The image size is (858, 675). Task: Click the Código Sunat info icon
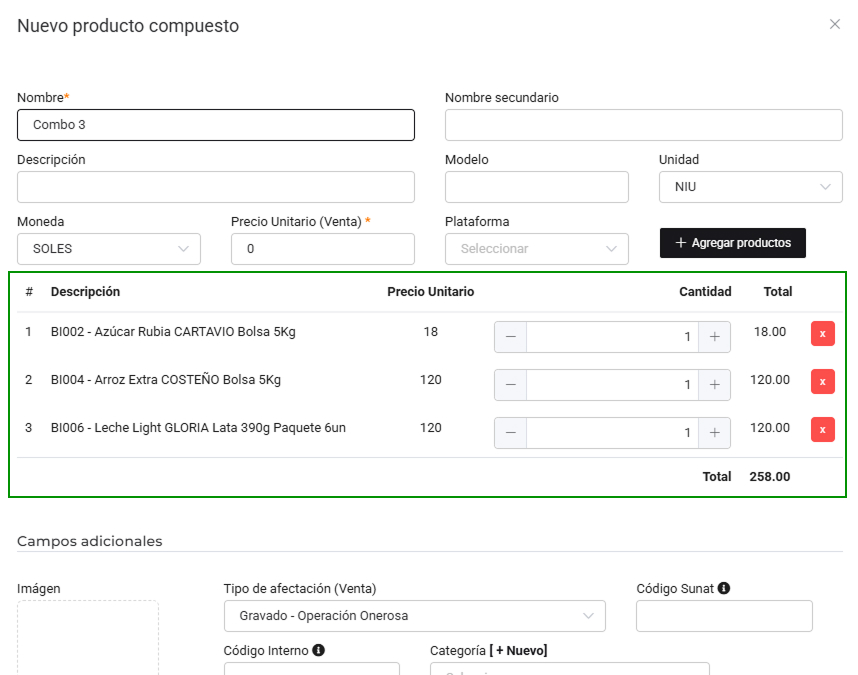click(x=724, y=588)
